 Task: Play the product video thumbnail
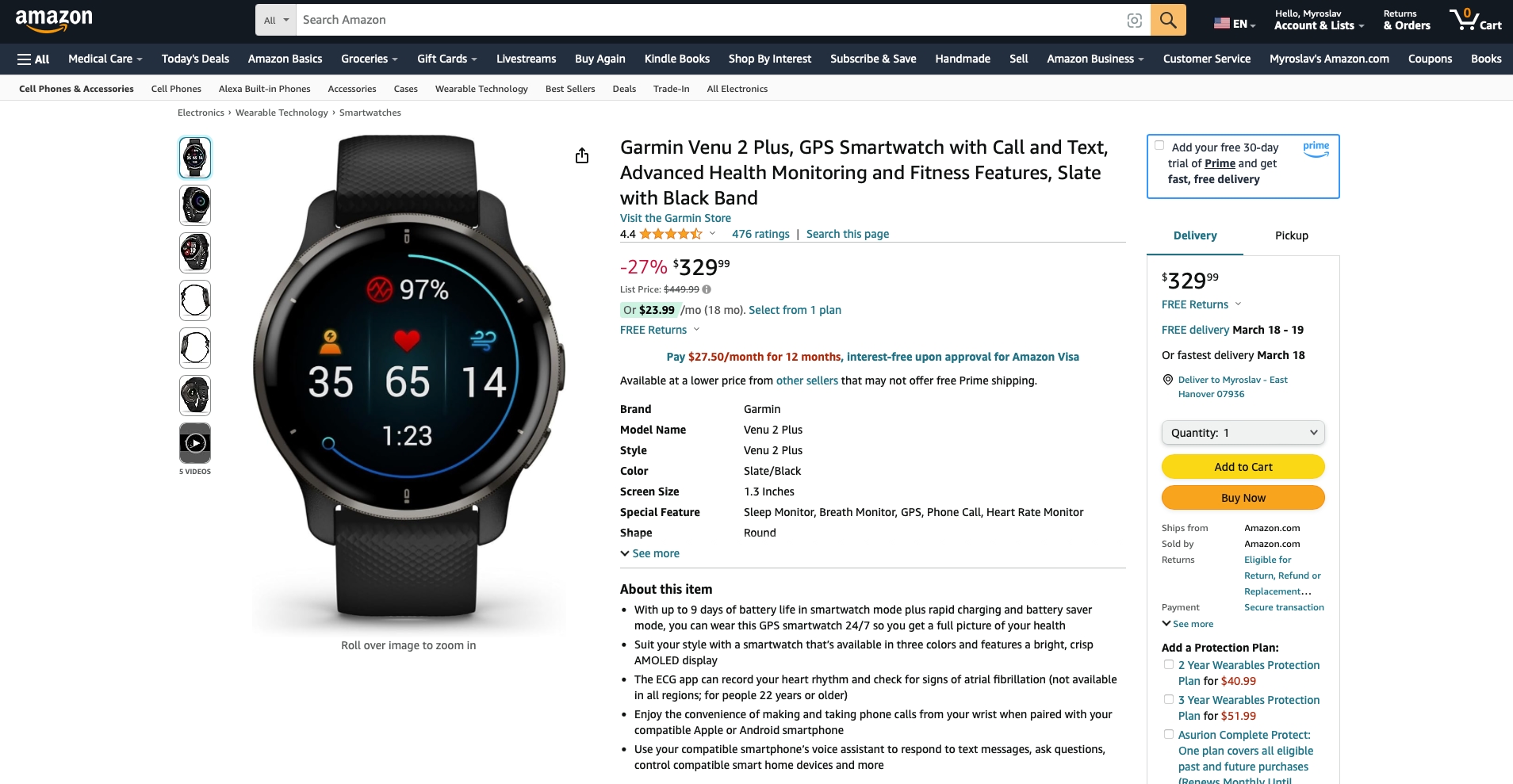point(195,443)
